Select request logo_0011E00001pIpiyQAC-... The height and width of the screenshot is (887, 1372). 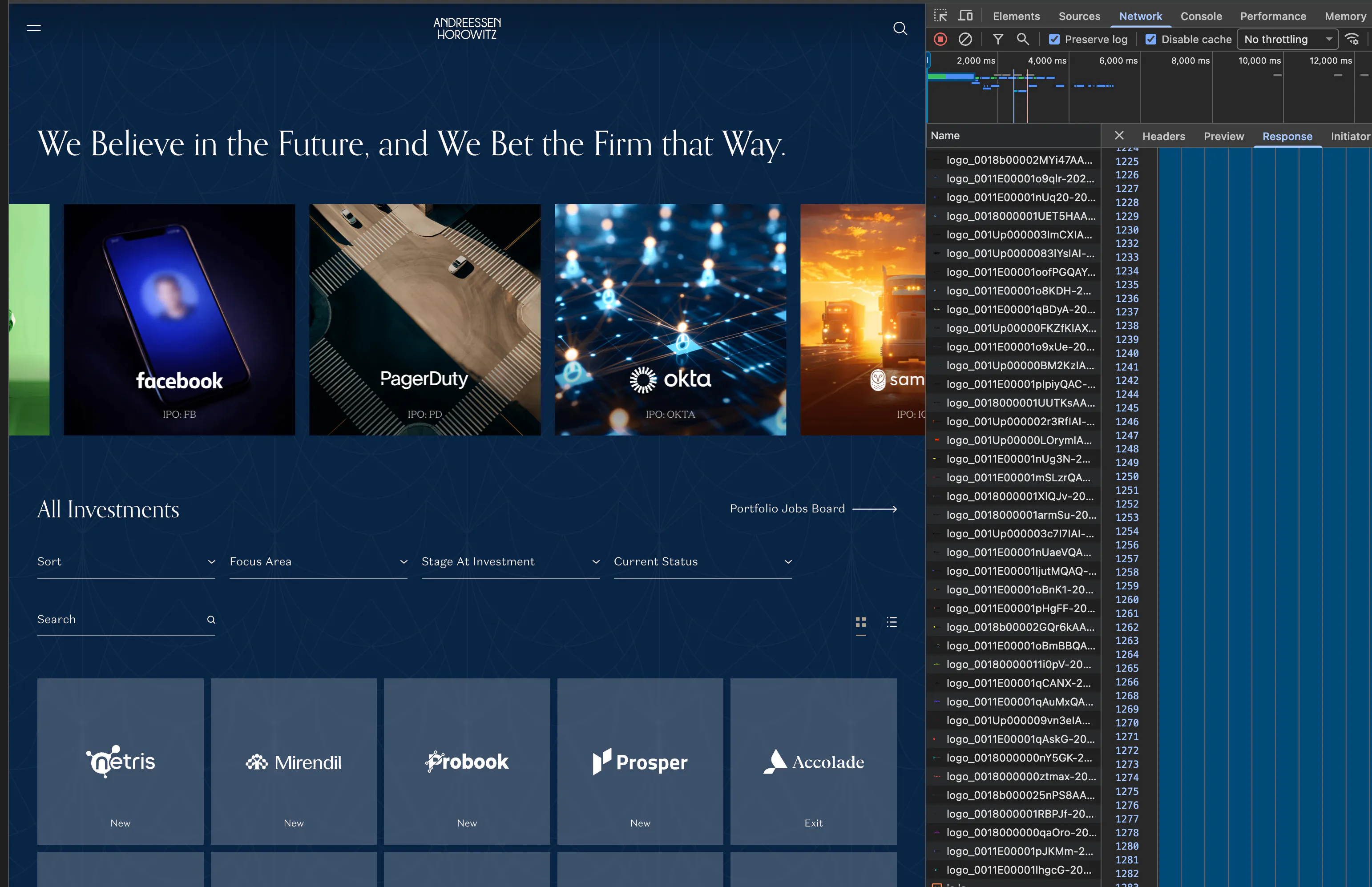click(1014, 384)
